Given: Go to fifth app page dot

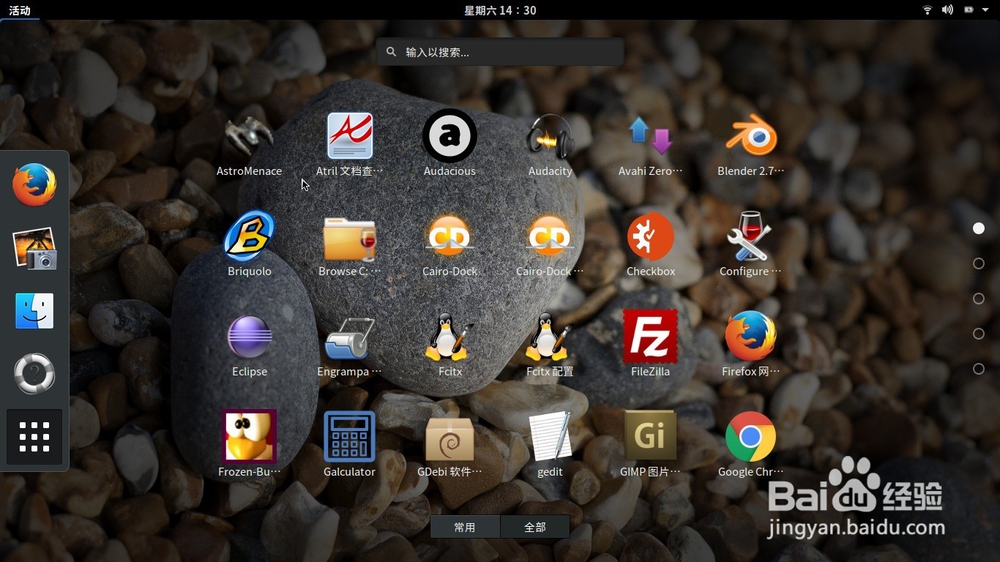Looking at the screenshot, I should 978,369.
